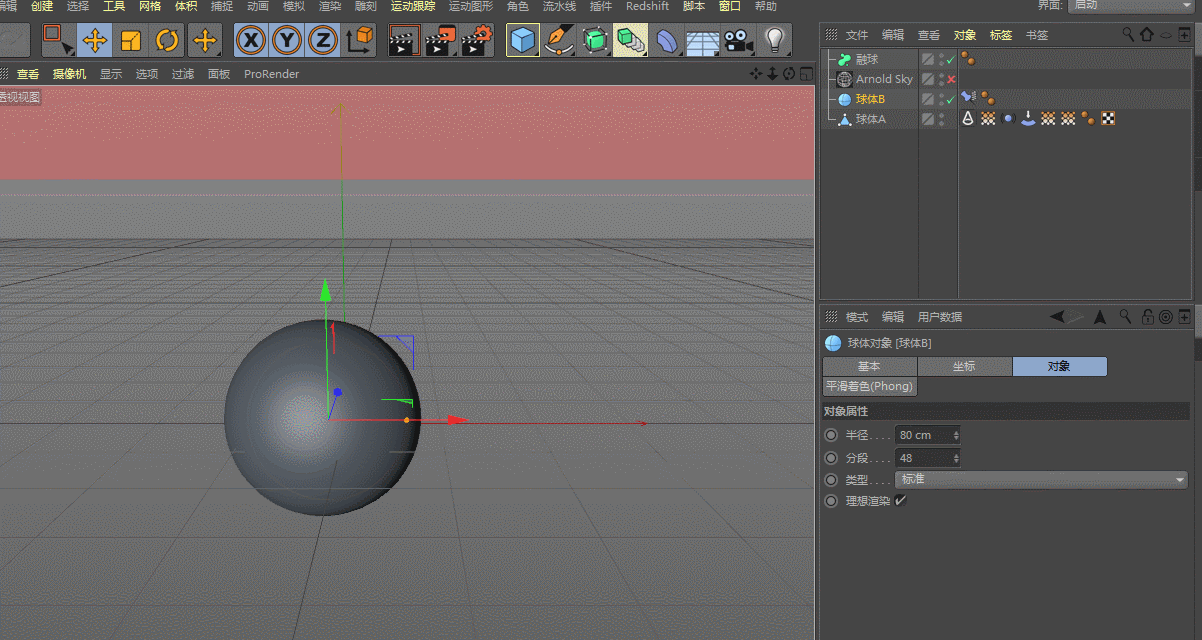
Task: Switch to the 坐标 tab
Action: click(x=964, y=366)
